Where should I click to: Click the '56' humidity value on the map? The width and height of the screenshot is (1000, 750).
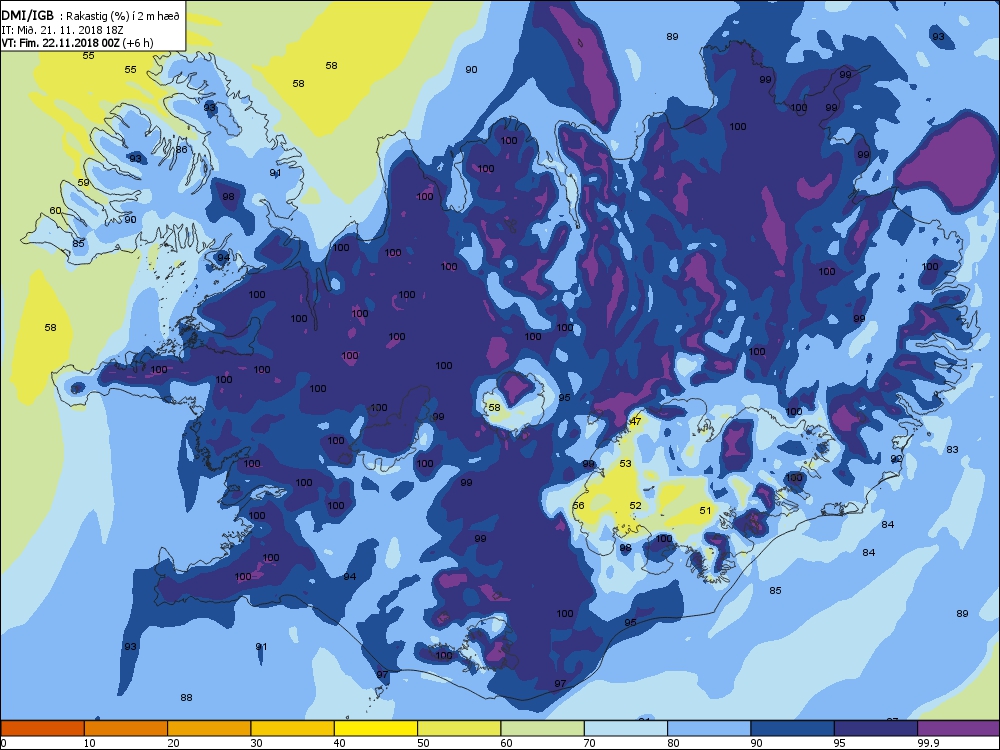[578, 505]
